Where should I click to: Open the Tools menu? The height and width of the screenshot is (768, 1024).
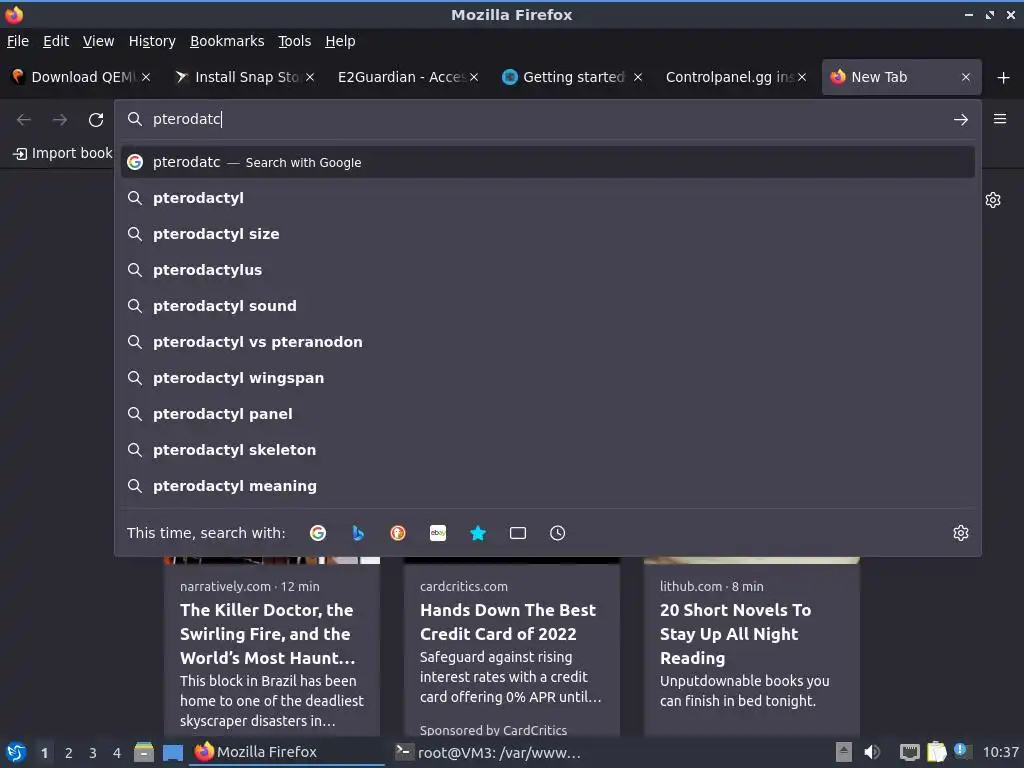(x=295, y=41)
